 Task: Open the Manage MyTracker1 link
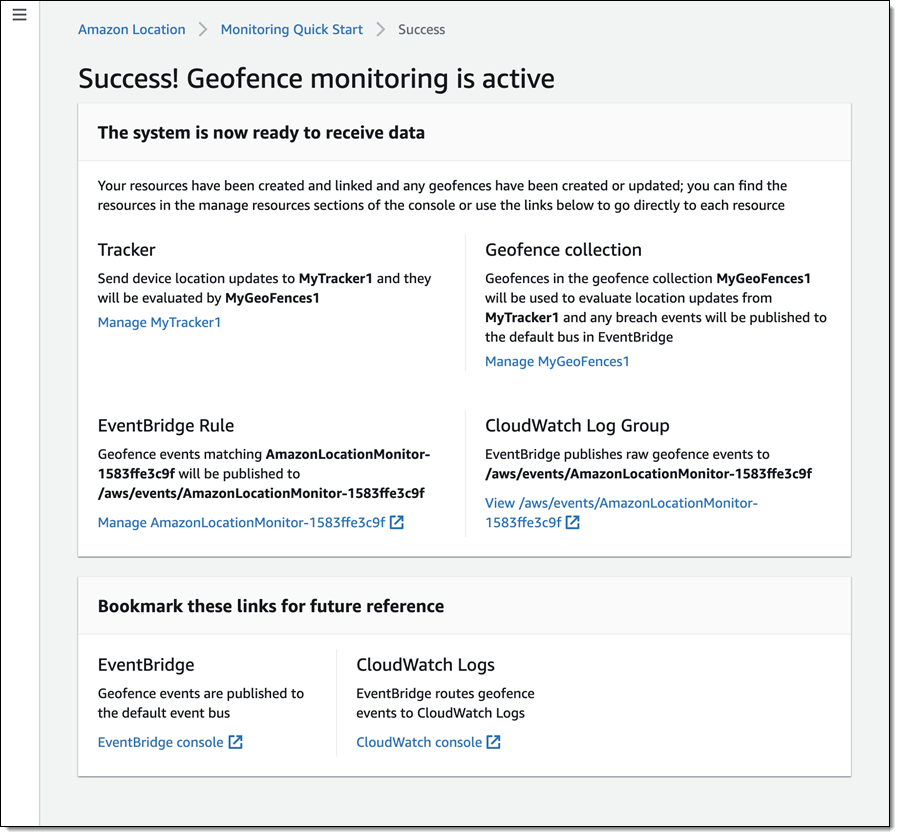(159, 322)
